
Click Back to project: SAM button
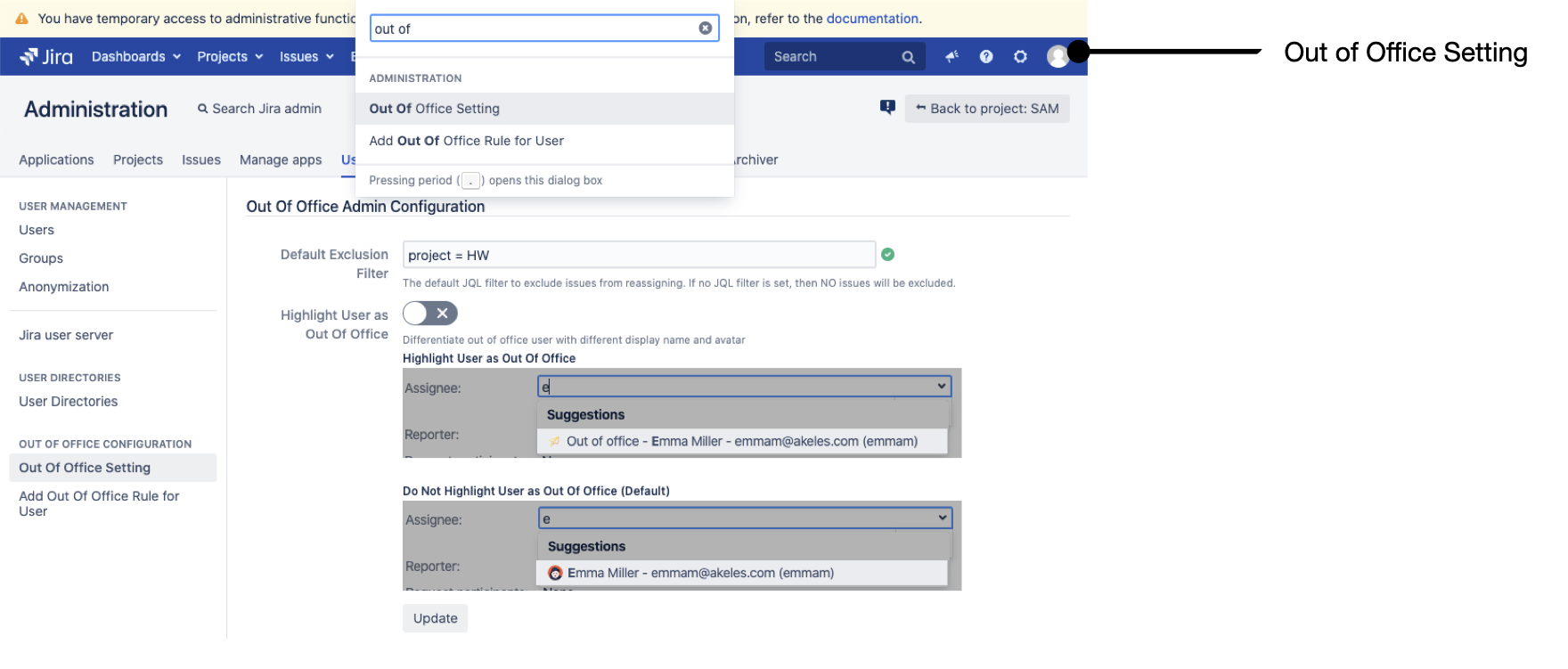click(987, 109)
